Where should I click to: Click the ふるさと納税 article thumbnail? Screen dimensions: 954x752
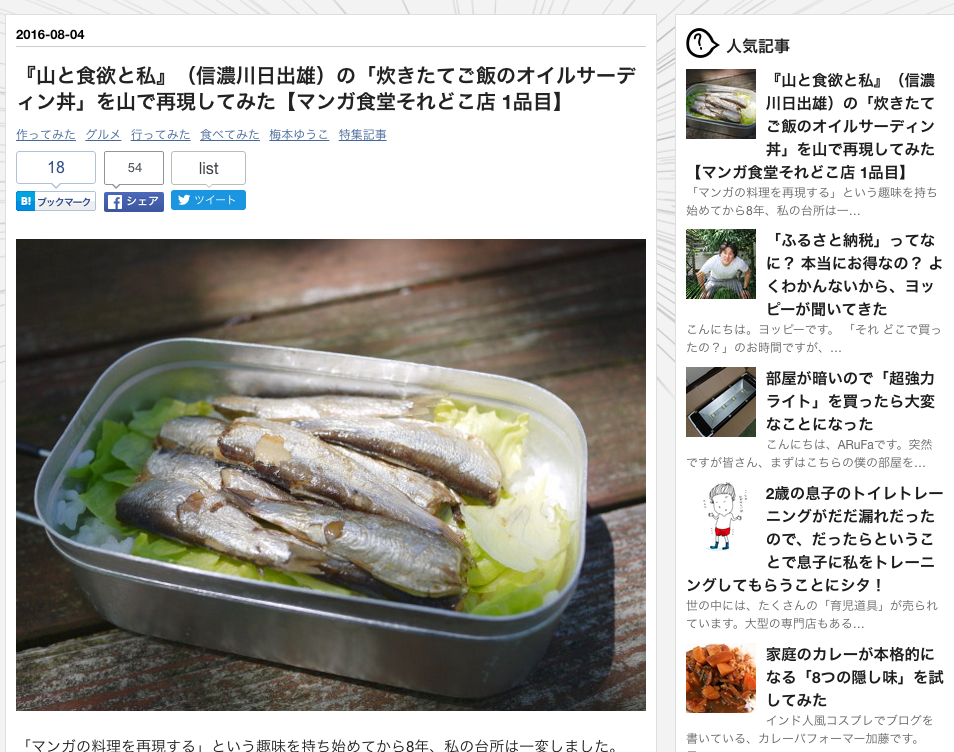click(x=721, y=264)
